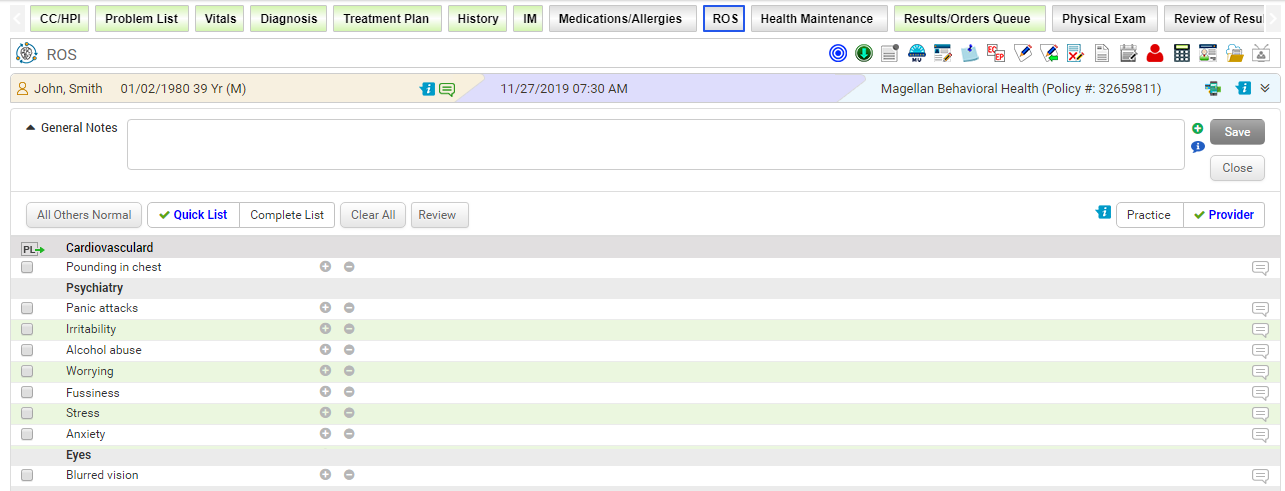Enable the Blurred vision checkbox
Screen dimensions: 1285x491
click(x=27, y=476)
